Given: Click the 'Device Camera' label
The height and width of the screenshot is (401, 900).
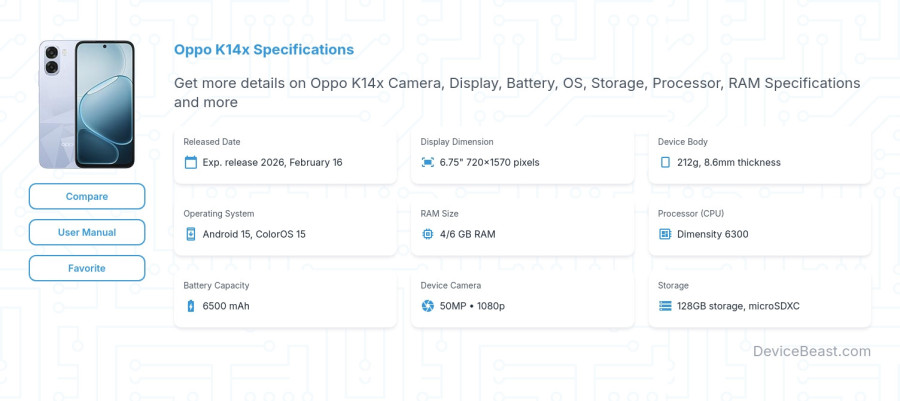Looking at the screenshot, I should click(451, 285).
